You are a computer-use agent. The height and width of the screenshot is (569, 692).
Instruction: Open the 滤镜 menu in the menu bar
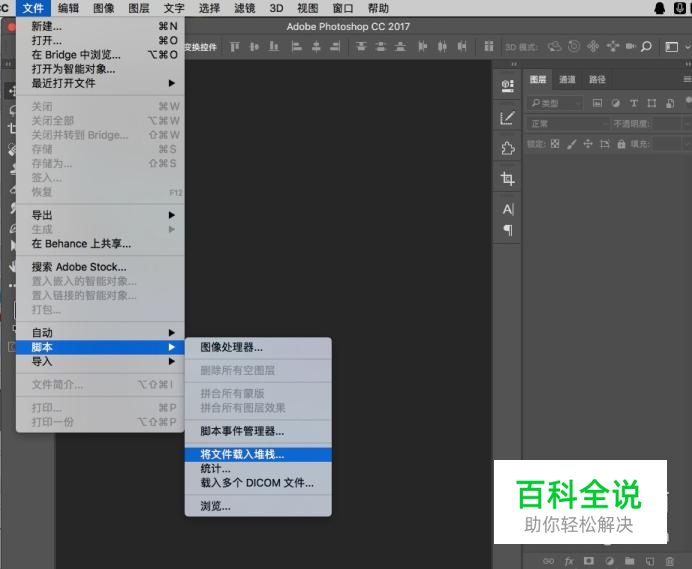pyautogui.click(x=244, y=8)
